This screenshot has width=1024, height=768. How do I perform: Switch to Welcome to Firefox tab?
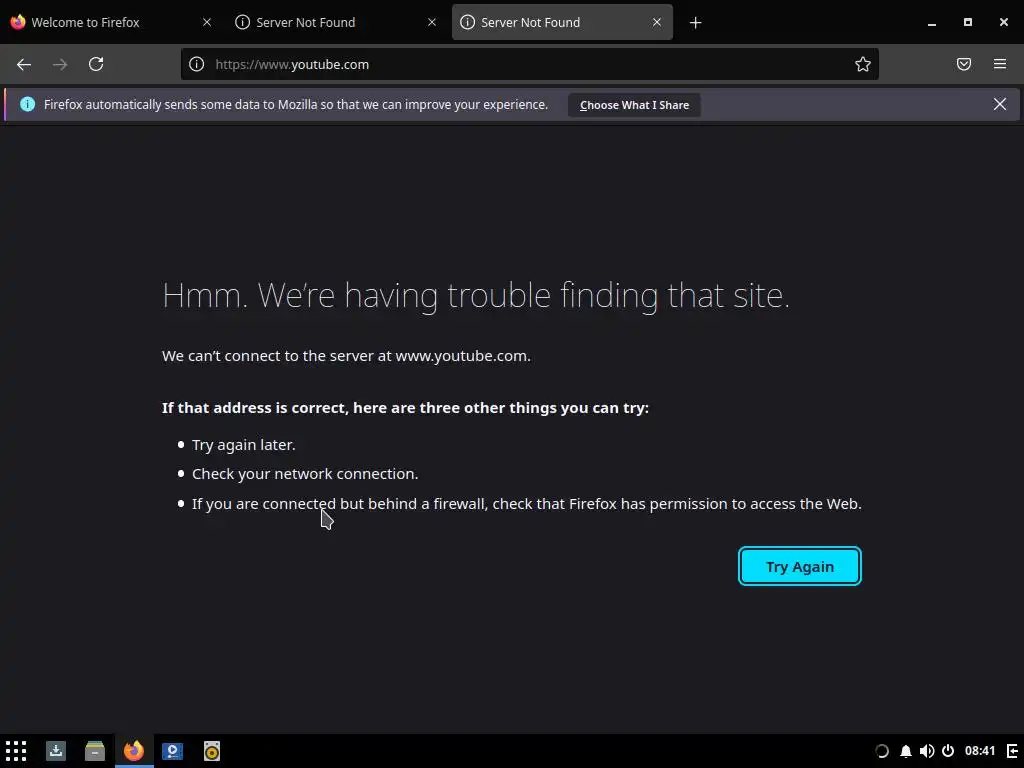coord(112,22)
